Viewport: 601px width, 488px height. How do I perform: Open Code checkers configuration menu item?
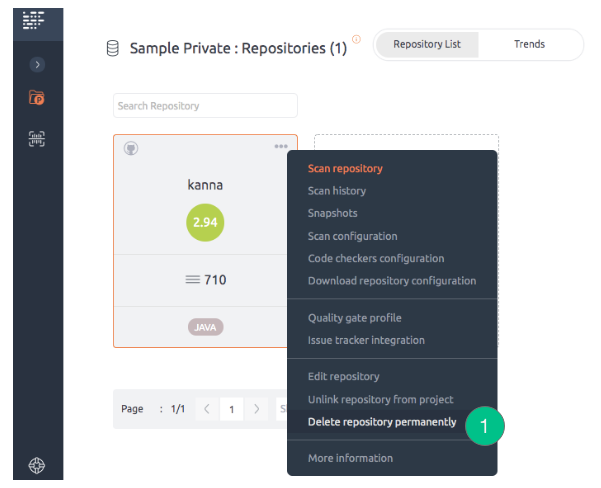(x=376, y=258)
